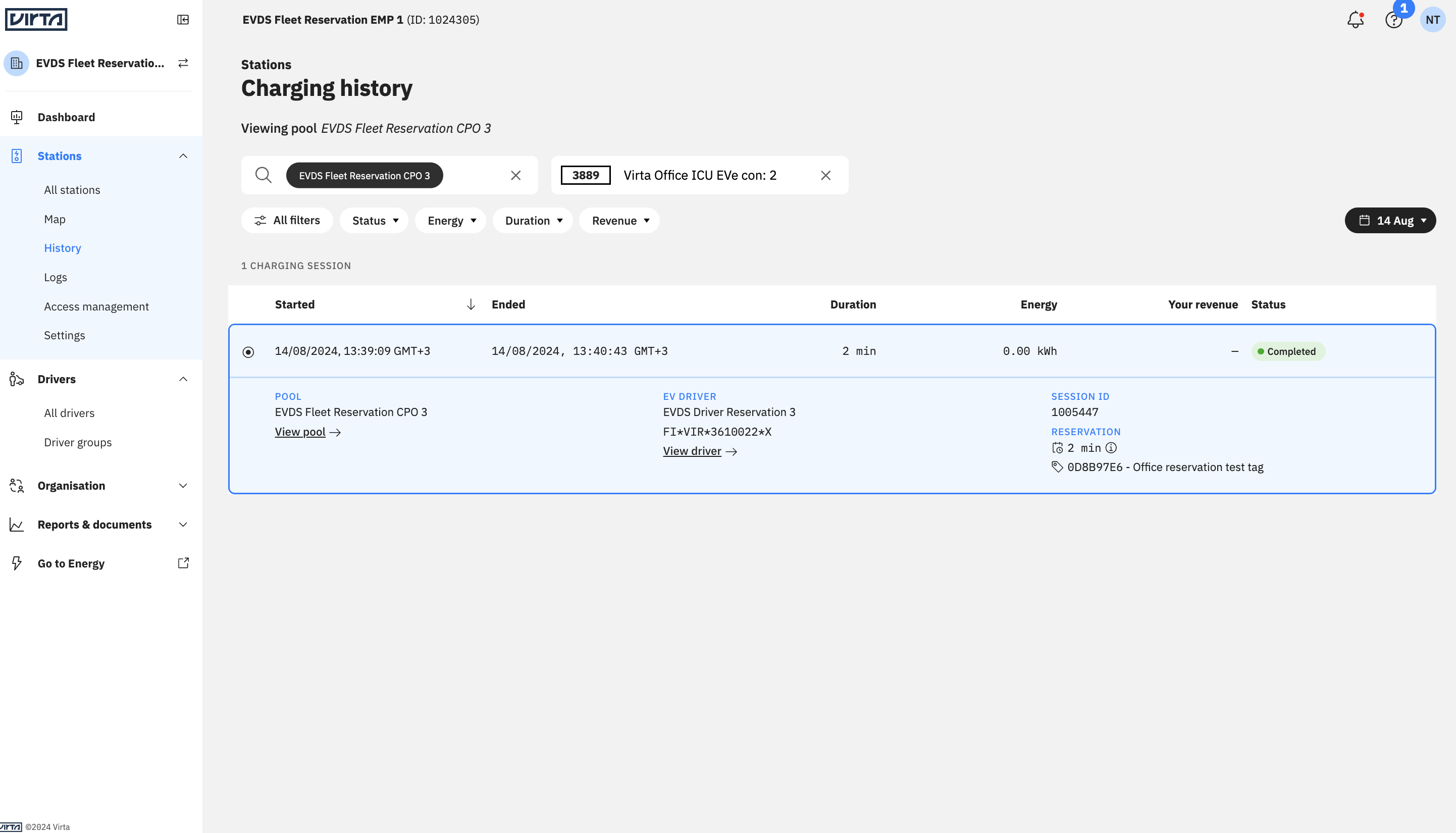Follow the View driver link
This screenshot has width=1456, height=833.
click(692, 451)
